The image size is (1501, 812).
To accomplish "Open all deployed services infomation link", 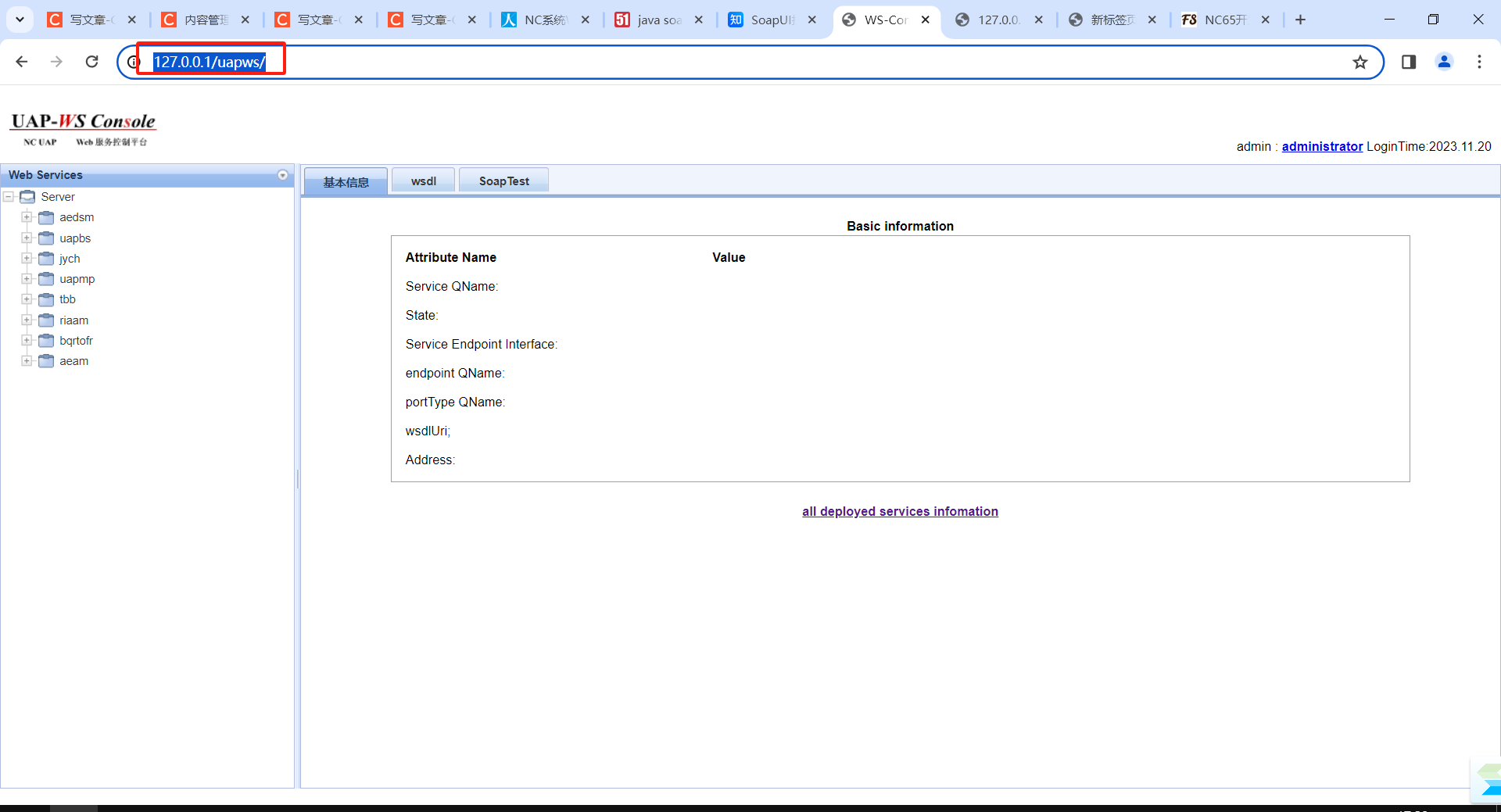I will pyautogui.click(x=900, y=511).
